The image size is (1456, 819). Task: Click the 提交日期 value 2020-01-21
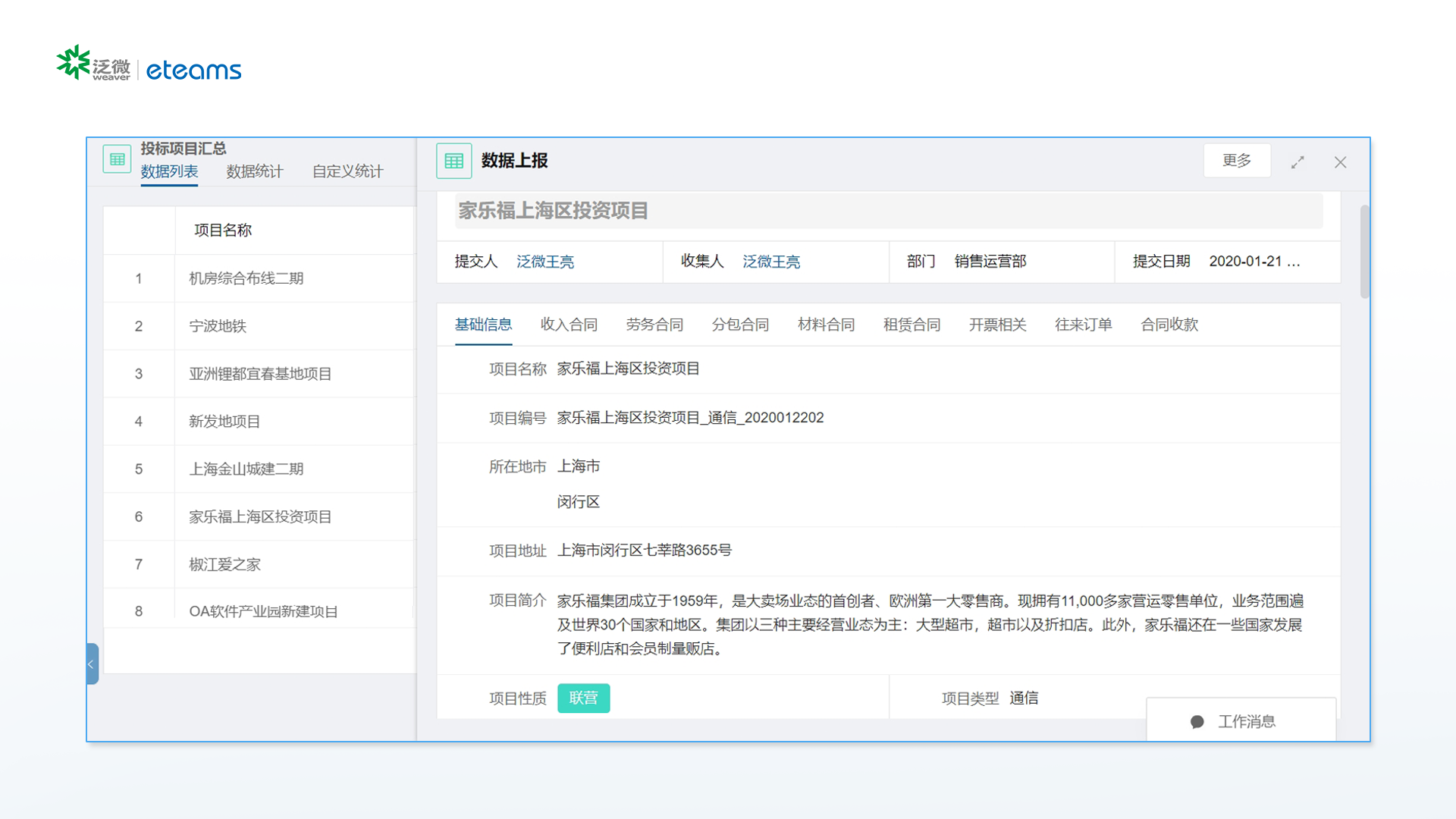click(1254, 262)
